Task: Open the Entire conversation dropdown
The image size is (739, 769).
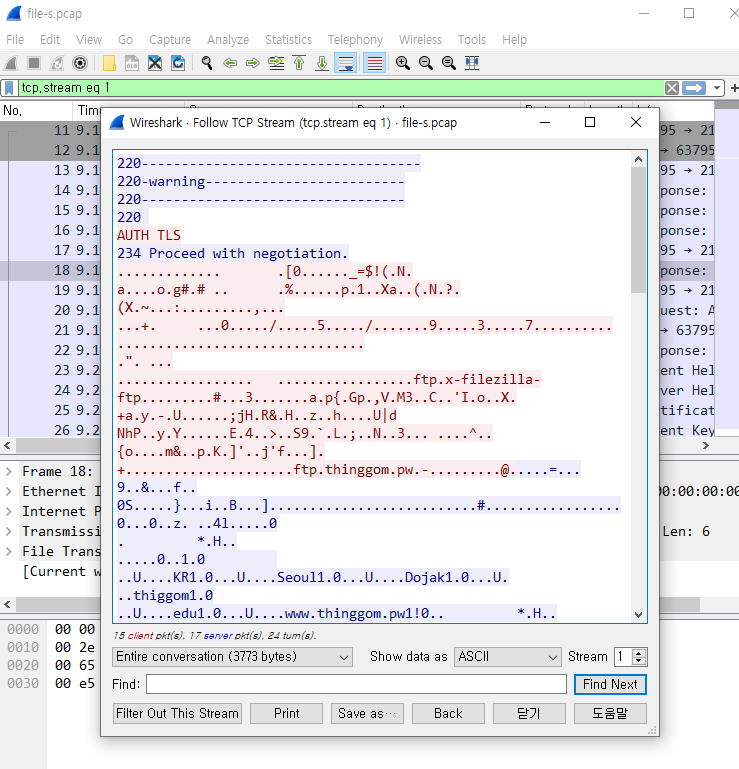Action: click(x=232, y=657)
